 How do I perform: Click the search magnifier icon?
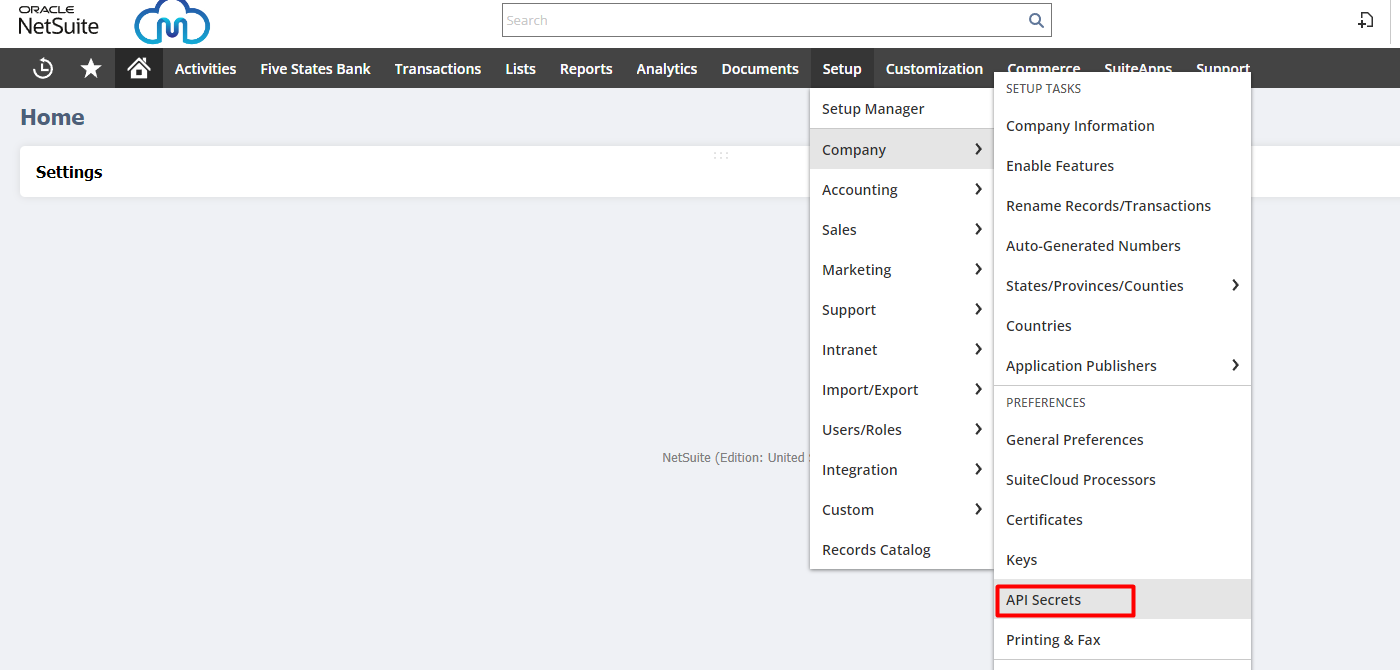tap(1036, 20)
